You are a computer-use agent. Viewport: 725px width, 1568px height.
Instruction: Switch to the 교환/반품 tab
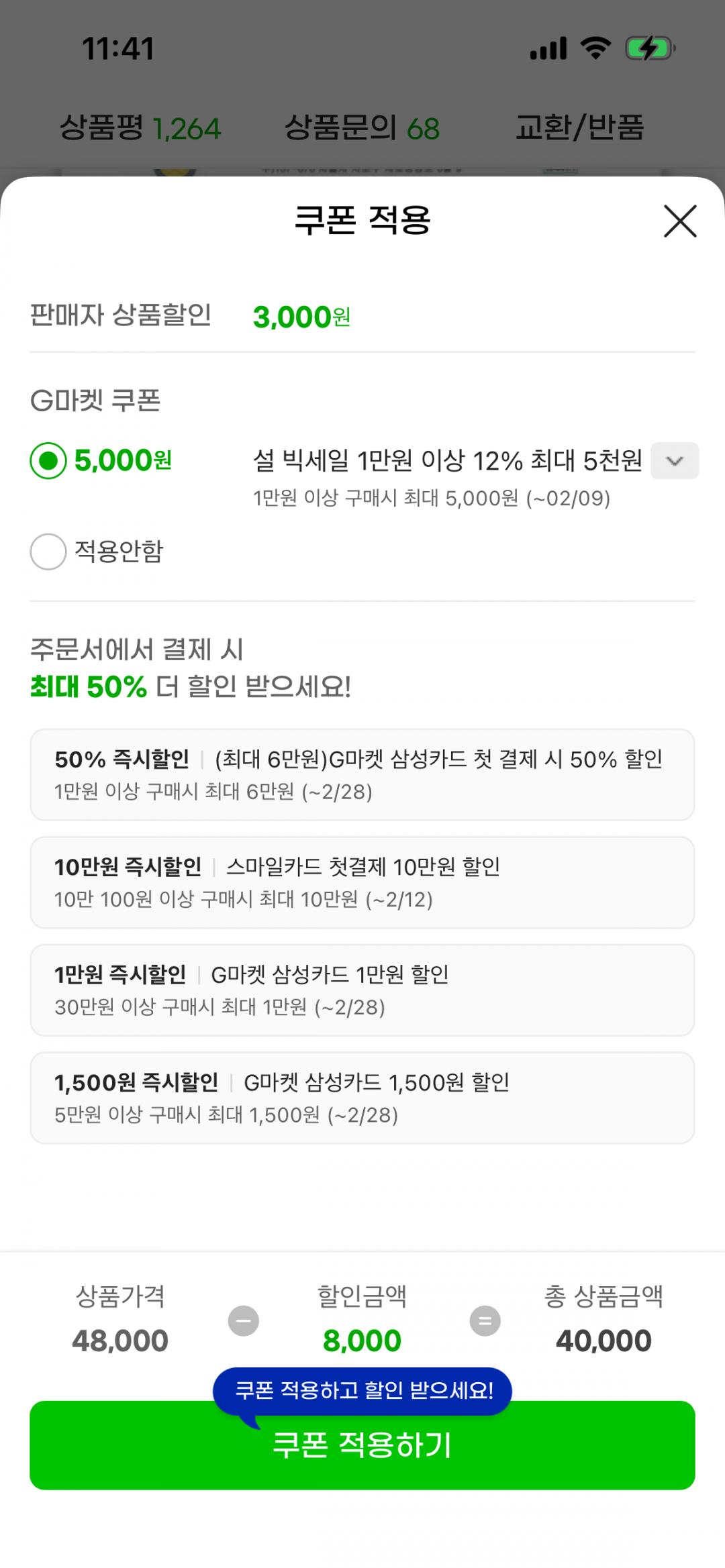pos(579,128)
